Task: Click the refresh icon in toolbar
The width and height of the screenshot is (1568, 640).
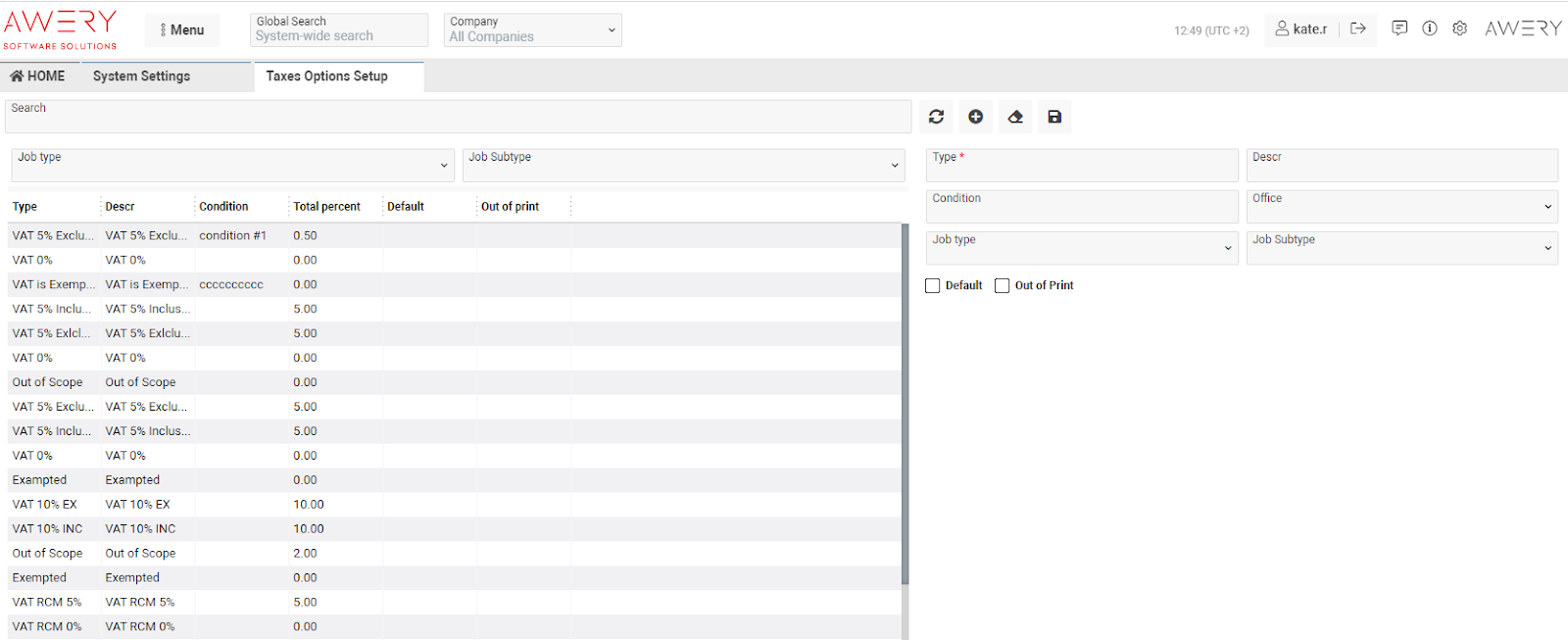Action: pyautogui.click(x=936, y=117)
